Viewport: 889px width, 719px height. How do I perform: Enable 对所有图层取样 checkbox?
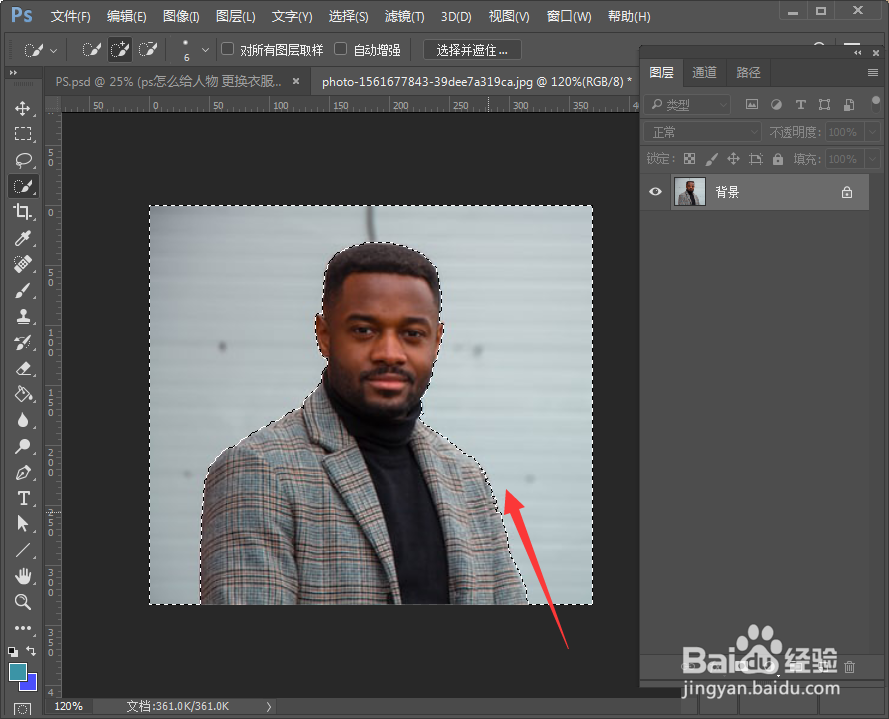tap(227, 49)
